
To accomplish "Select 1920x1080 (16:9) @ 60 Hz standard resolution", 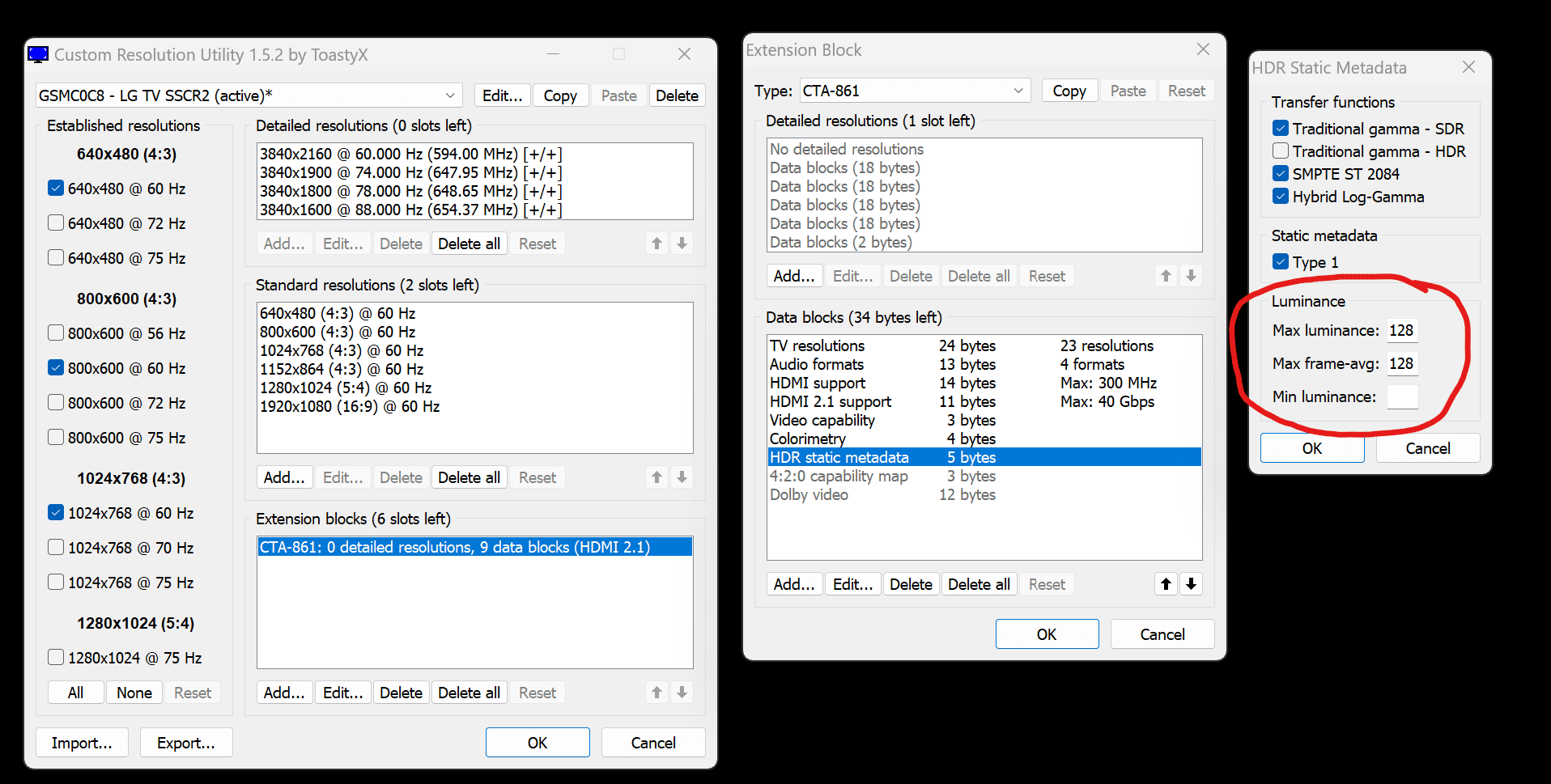I will (474, 406).
